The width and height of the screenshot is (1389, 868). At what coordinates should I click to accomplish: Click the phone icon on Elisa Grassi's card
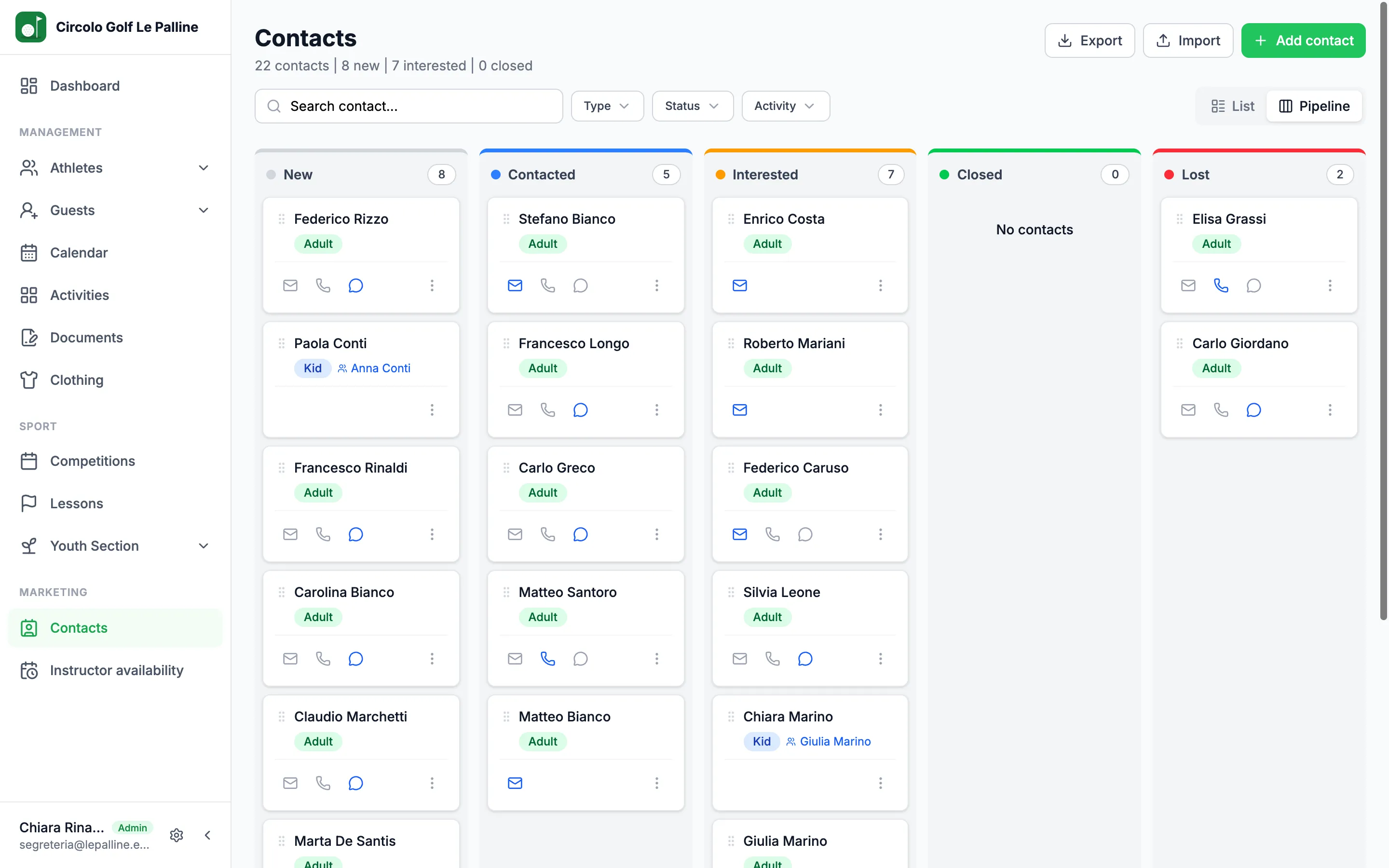coord(1221,285)
